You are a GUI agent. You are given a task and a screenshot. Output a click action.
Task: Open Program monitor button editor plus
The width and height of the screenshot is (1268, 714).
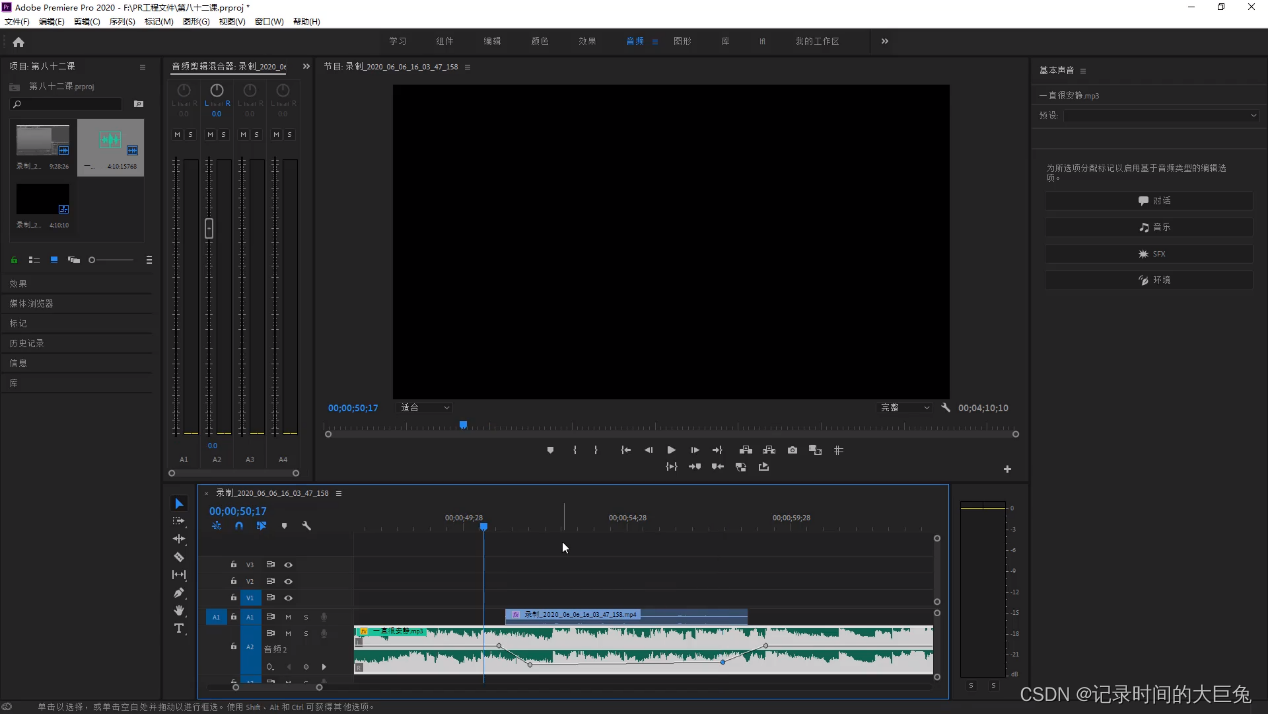[x=1007, y=469]
